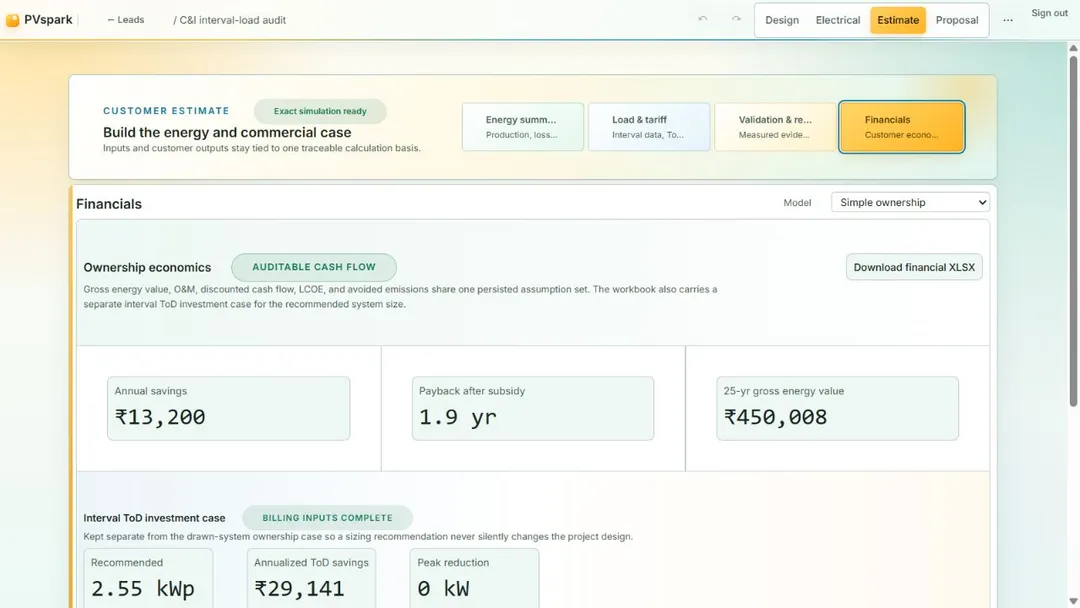
Task: Click the Ownership economics heading
Action: 147,267
